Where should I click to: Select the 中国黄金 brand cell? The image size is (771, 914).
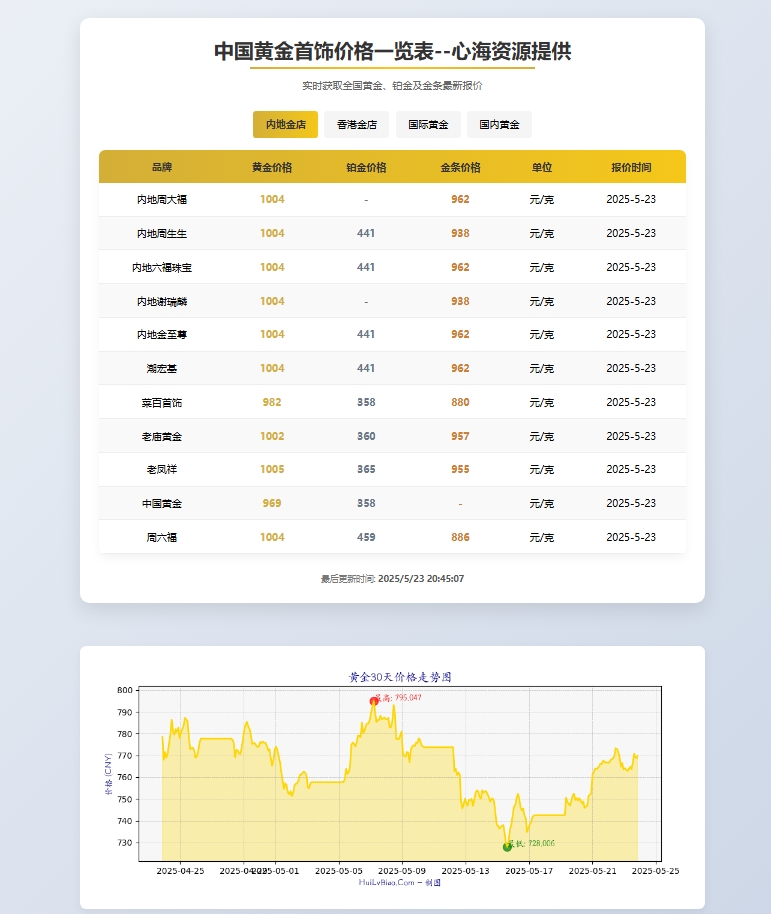pos(162,503)
